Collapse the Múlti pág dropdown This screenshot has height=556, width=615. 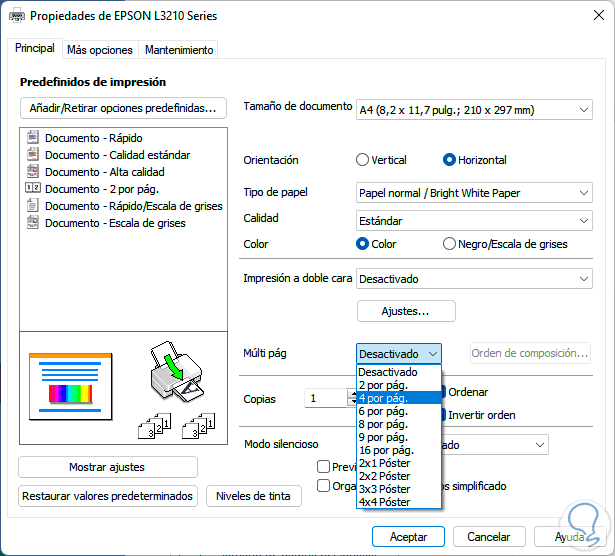pos(399,354)
